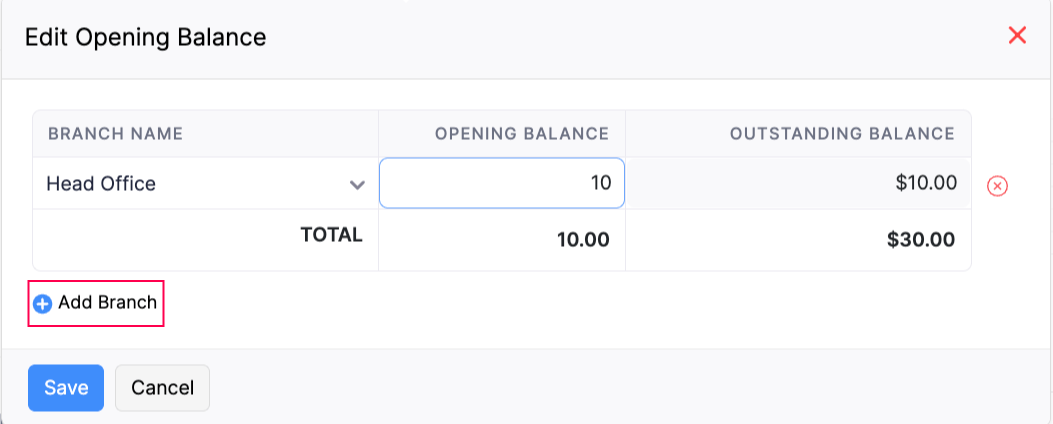
Task: Click the $30.00 total outstanding balance
Action: [x=921, y=240]
